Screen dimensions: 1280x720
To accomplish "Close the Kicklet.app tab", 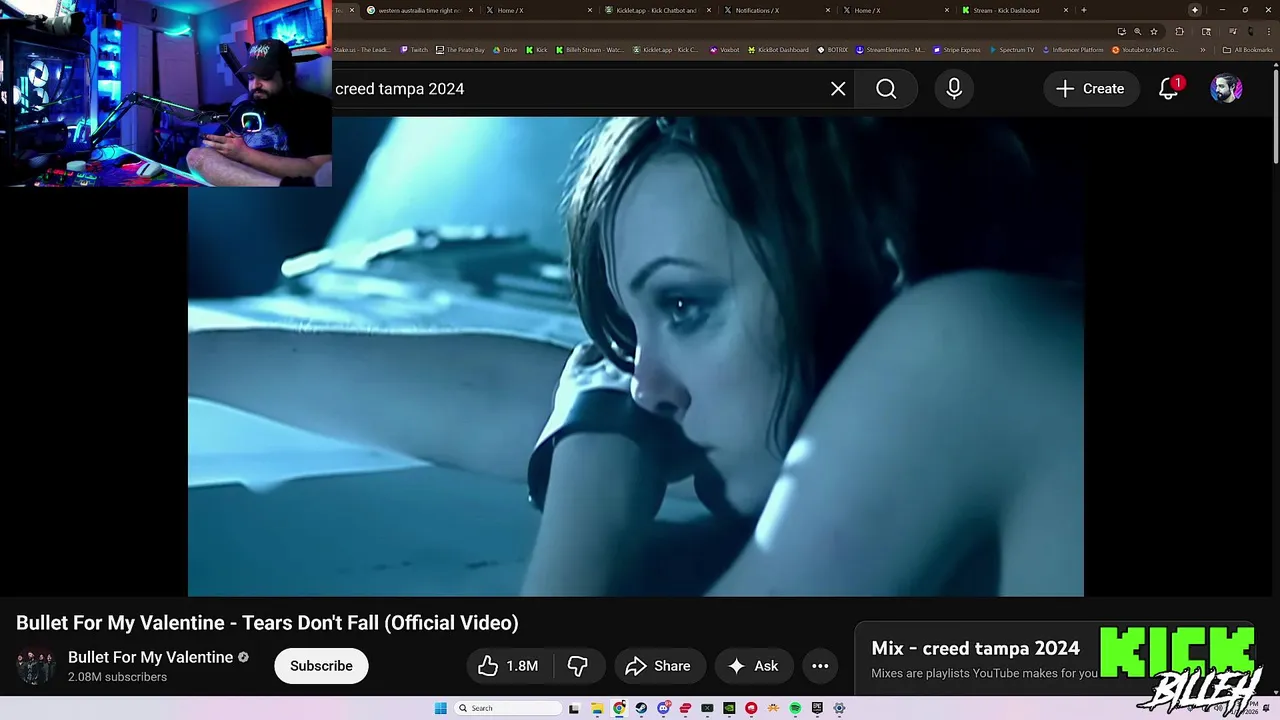I will 709,10.
